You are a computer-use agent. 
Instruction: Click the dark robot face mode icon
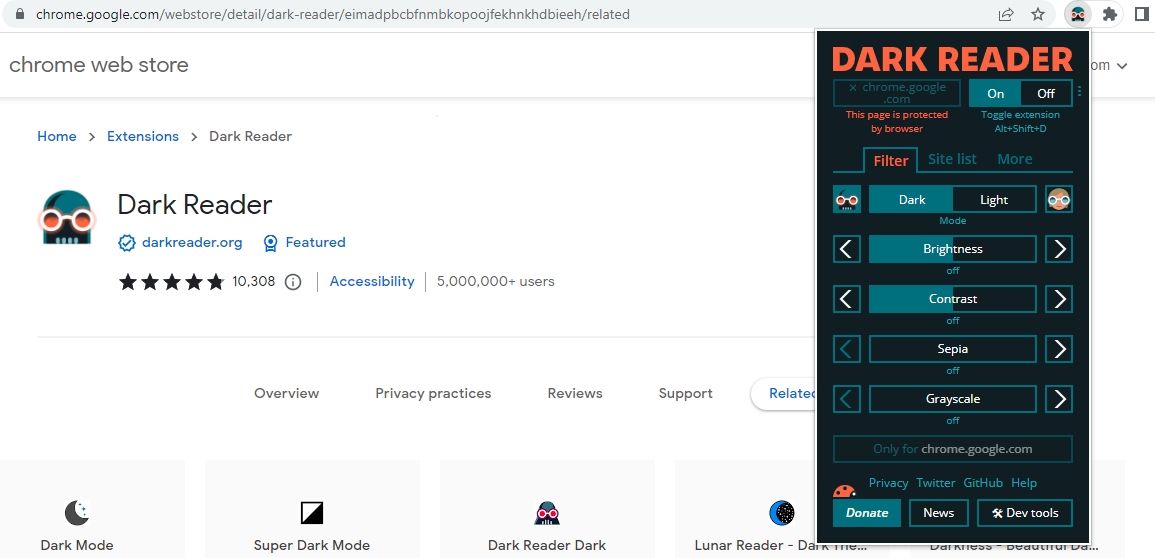coord(846,199)
